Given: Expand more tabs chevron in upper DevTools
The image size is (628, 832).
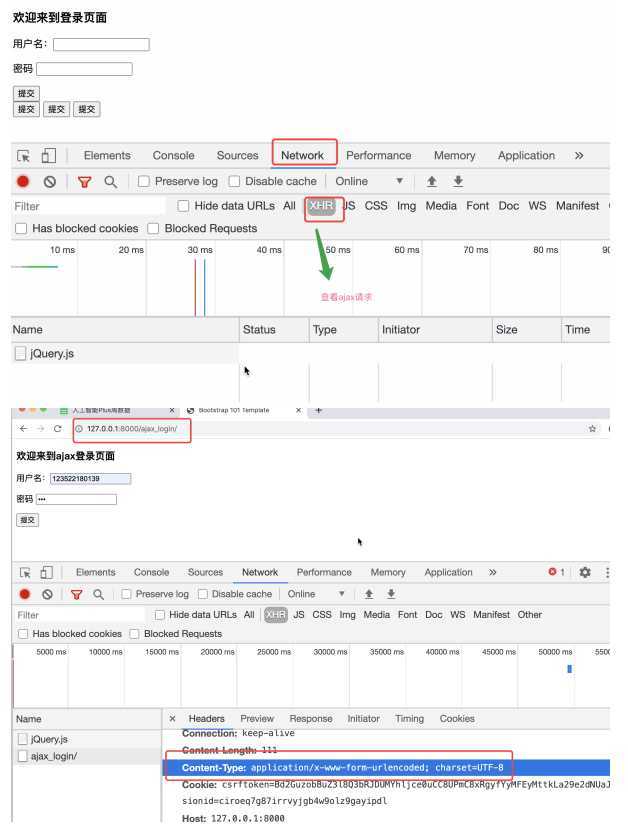Looking at the screenshot, I should [579, 155].
